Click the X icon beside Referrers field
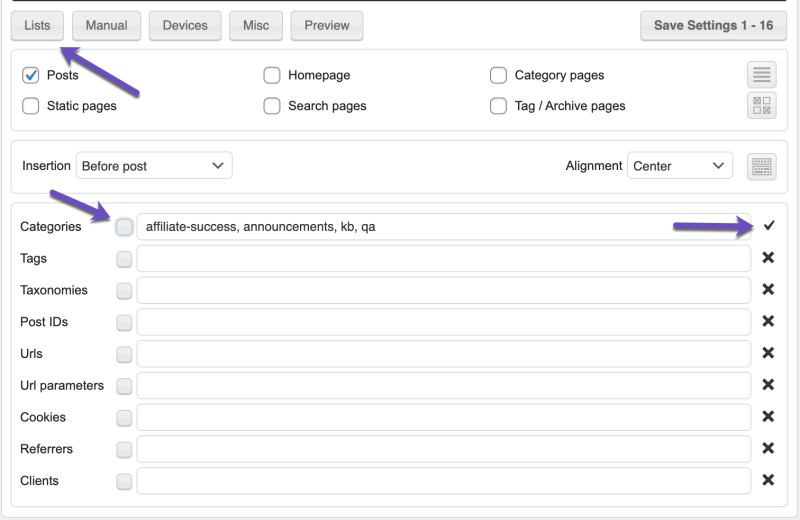 tap(768, 449)
